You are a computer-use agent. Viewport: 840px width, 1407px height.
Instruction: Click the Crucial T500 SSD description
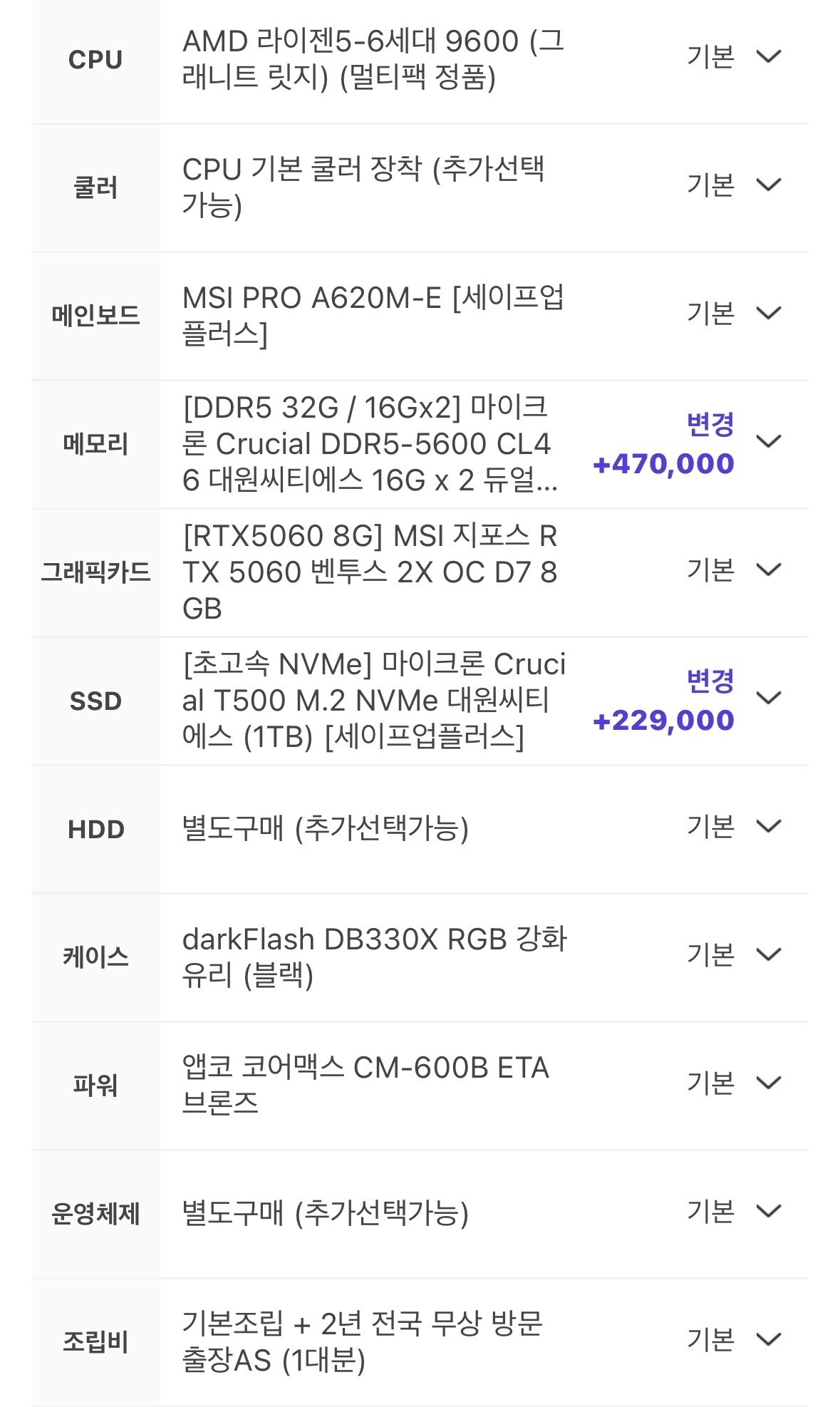coord(374,701)
